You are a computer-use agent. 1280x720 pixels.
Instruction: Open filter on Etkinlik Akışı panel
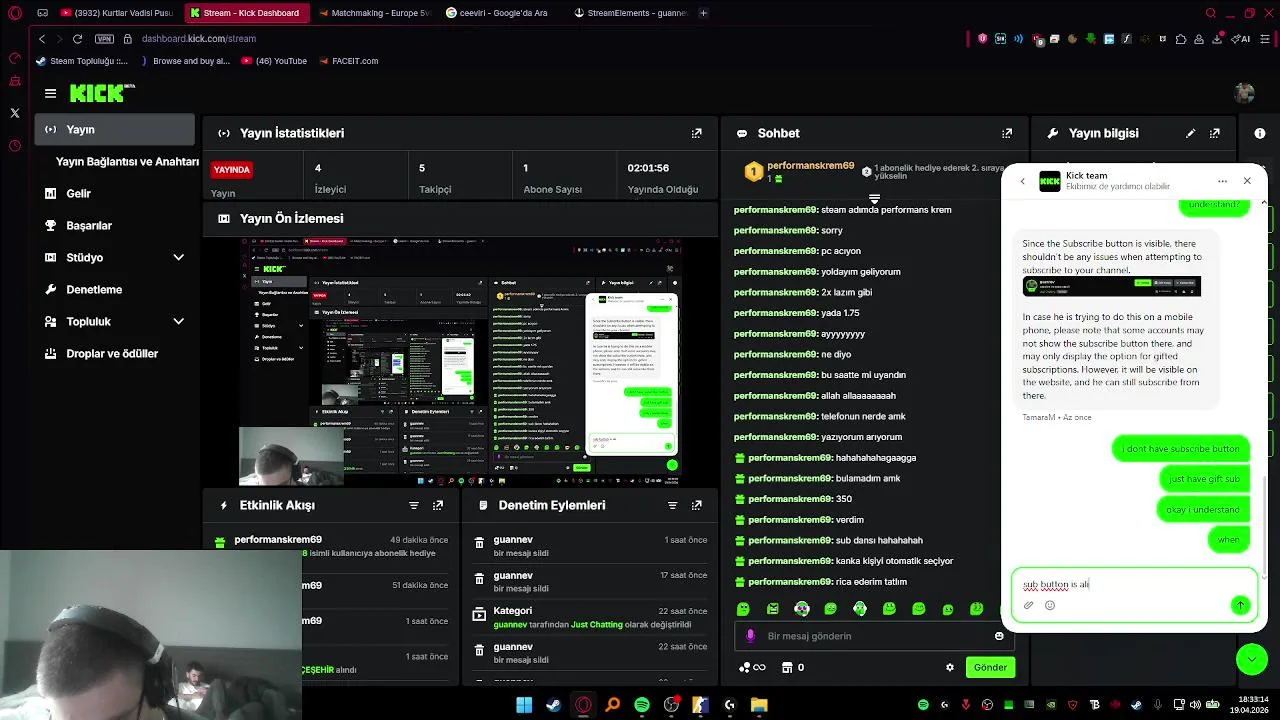click(414, 506)
